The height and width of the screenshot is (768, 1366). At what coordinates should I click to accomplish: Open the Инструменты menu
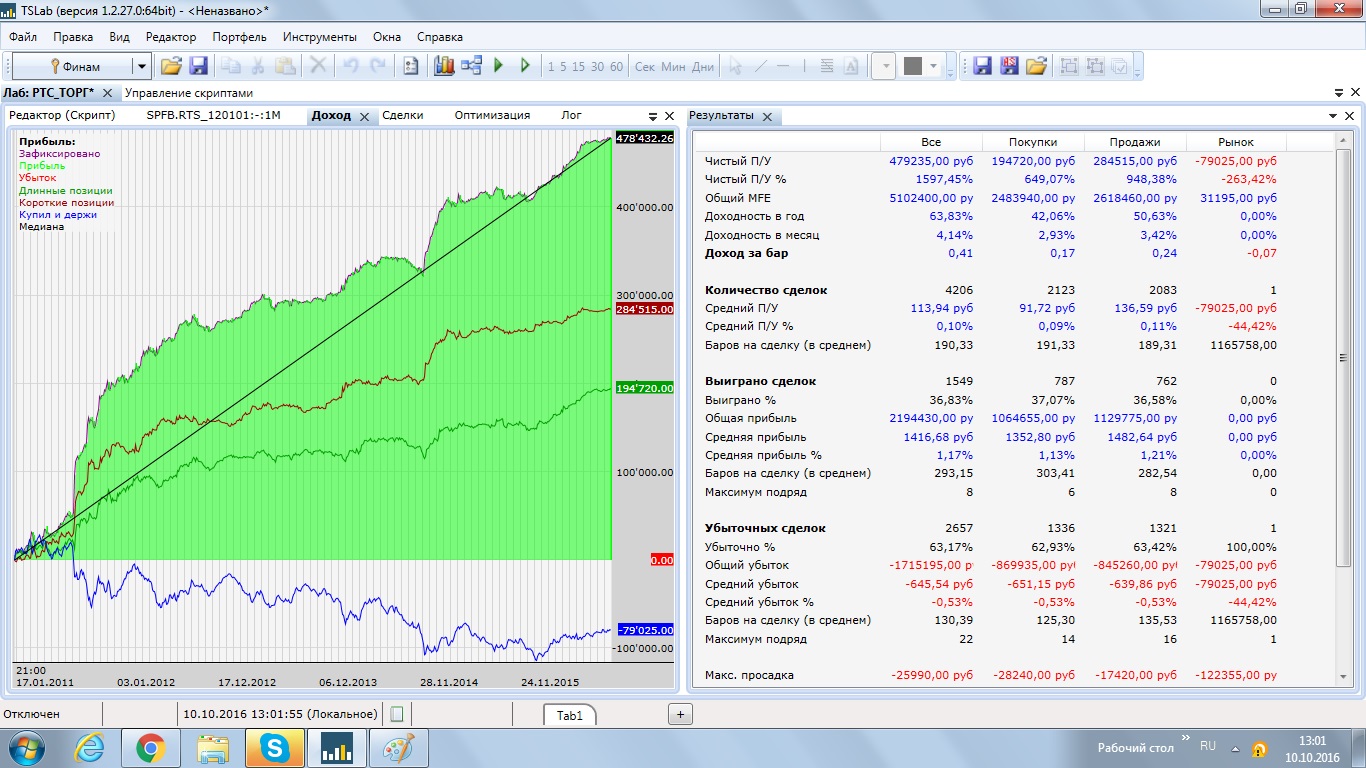click(319, 37)
